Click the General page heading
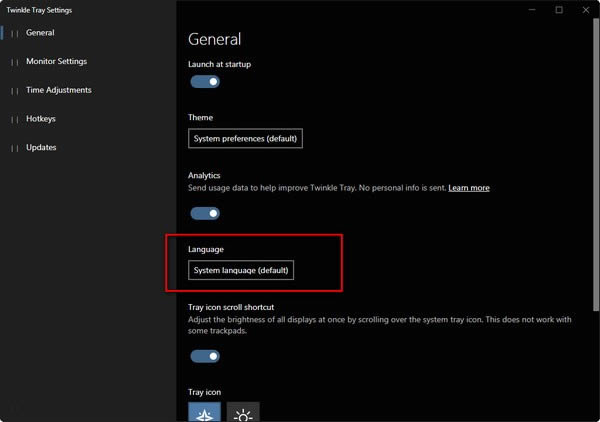Image resolution: width=600 pixels, height=422 pixels. (215, 40)
